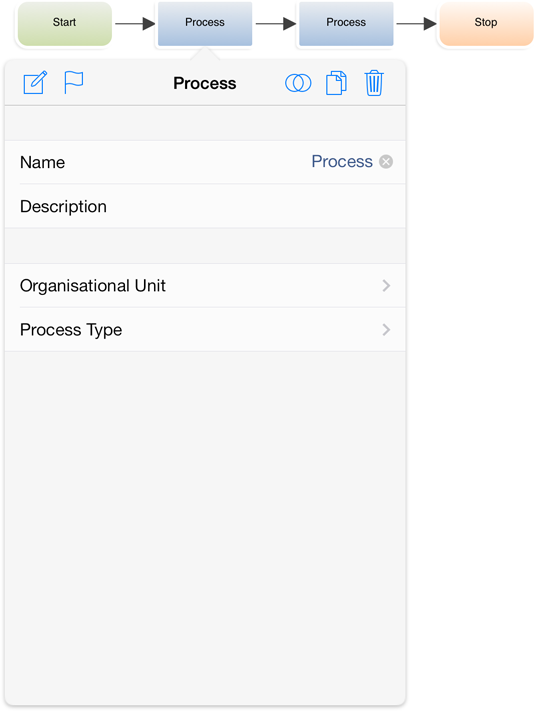Click the flag icon in the Process popover
Viewport: 534px width, 711px height.
(x=73, y=83)
